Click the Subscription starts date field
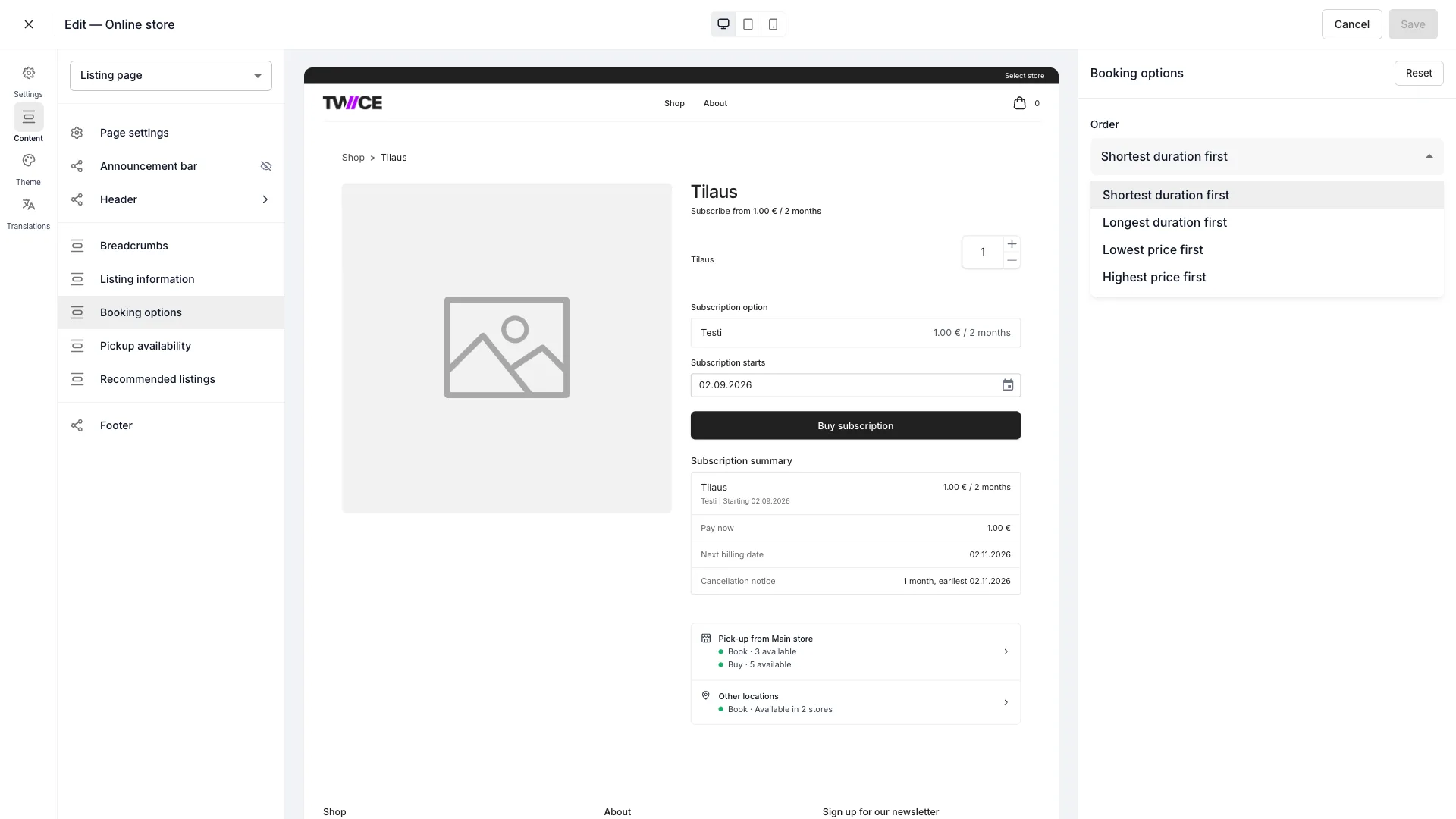 tap(855, 385)
